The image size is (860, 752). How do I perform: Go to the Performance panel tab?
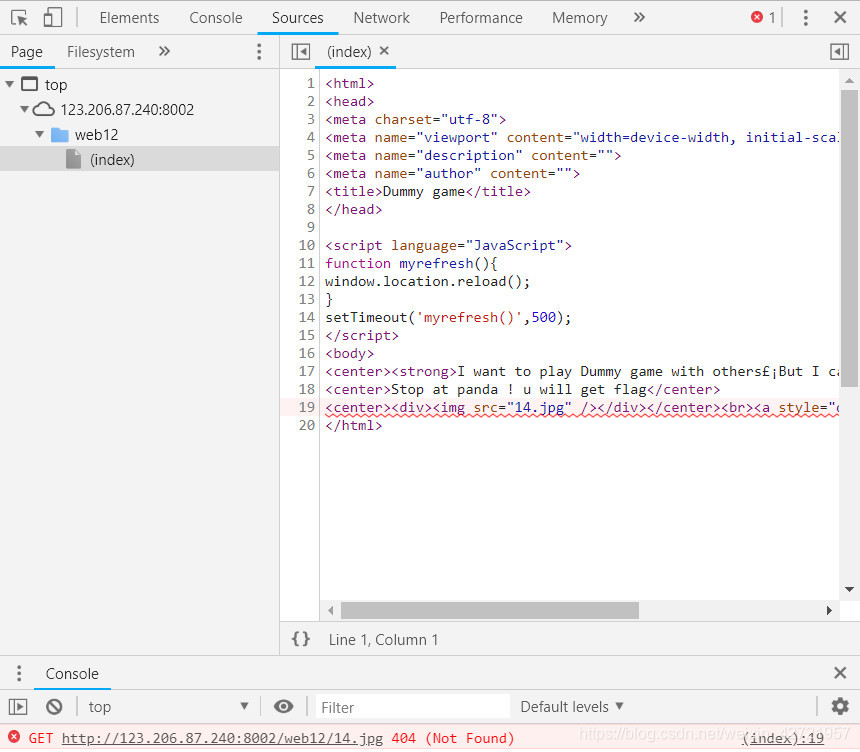(481, 18)
